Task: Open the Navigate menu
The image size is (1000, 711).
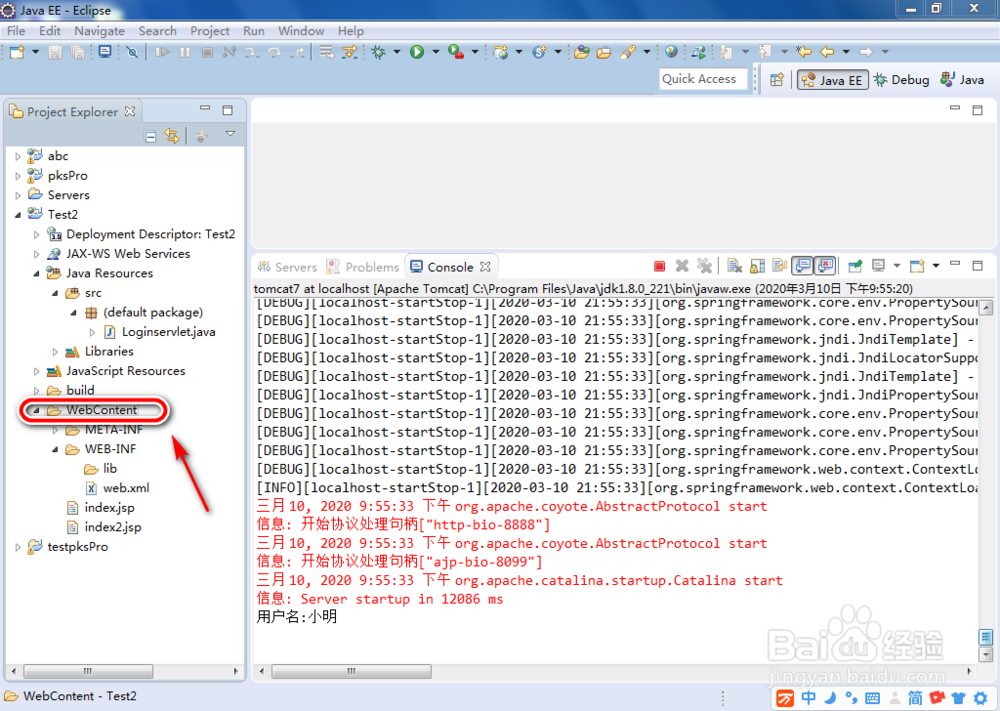Action: [x=99, y=31]
